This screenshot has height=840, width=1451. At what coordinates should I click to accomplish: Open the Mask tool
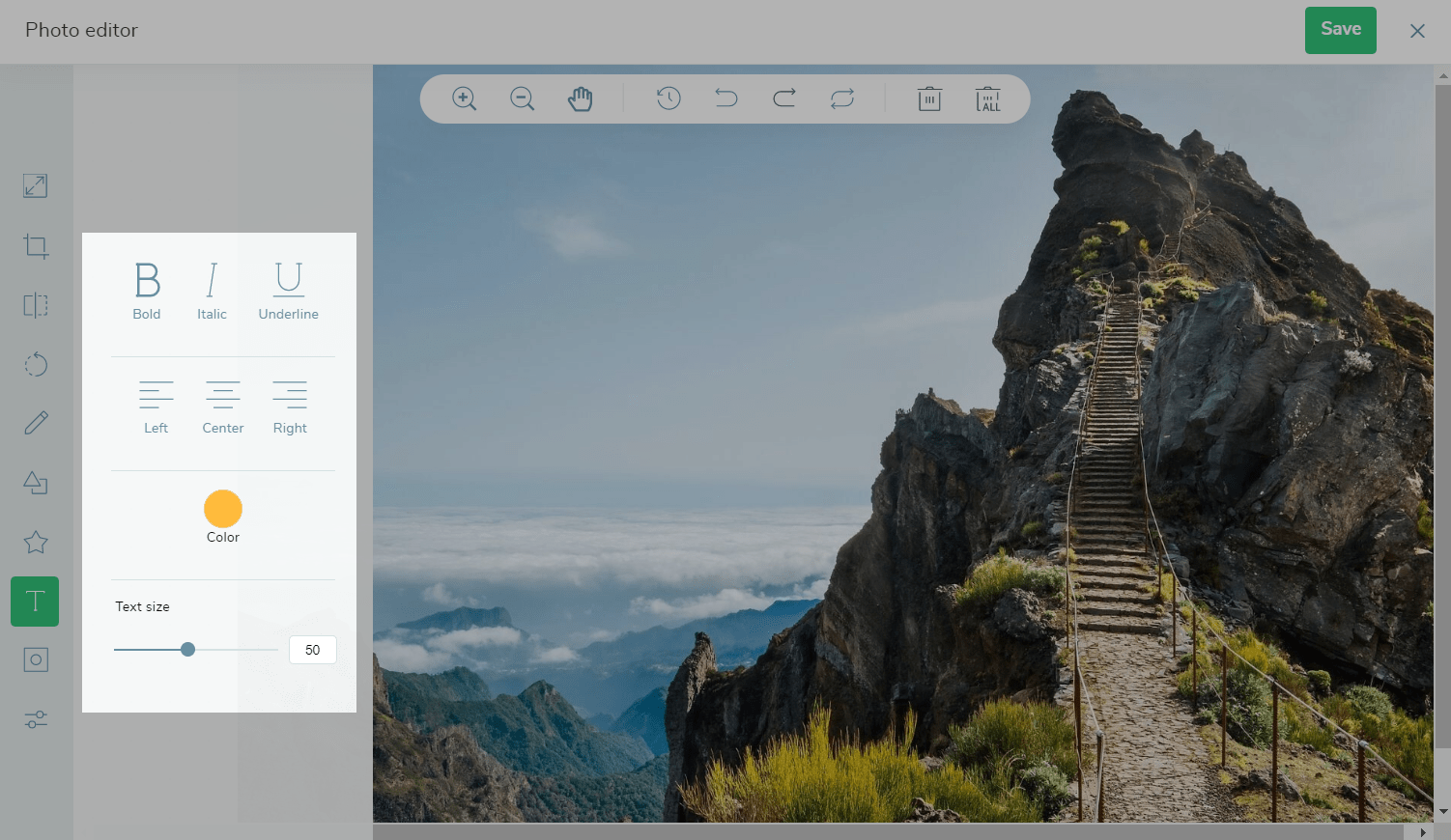36,660
